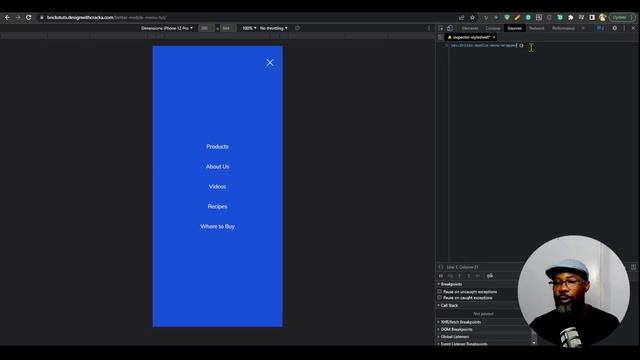Viewport: 640px width, 360px height.
Task: Switch to the Performance tab
Action: (x=563, y=28)
